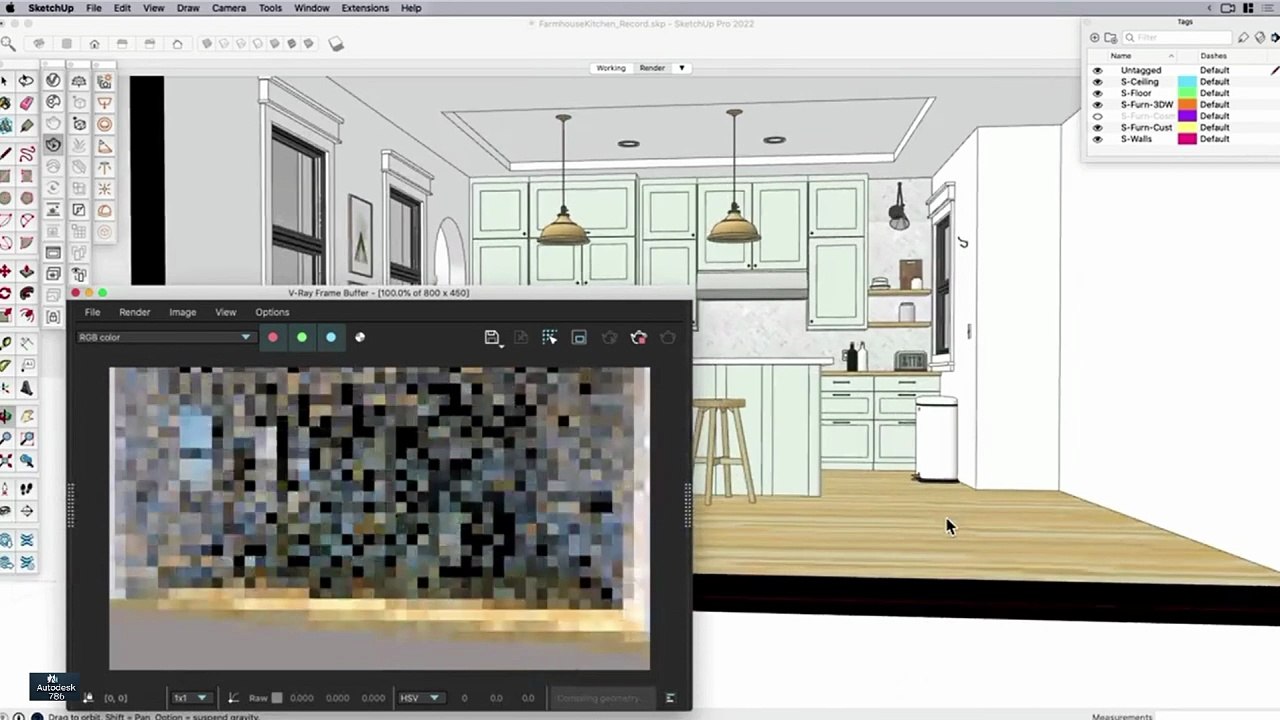Screen dimensions: 1280x720
Task: Save the image in V-Ray Frame Buffer
Action: (x=492, y=338)
